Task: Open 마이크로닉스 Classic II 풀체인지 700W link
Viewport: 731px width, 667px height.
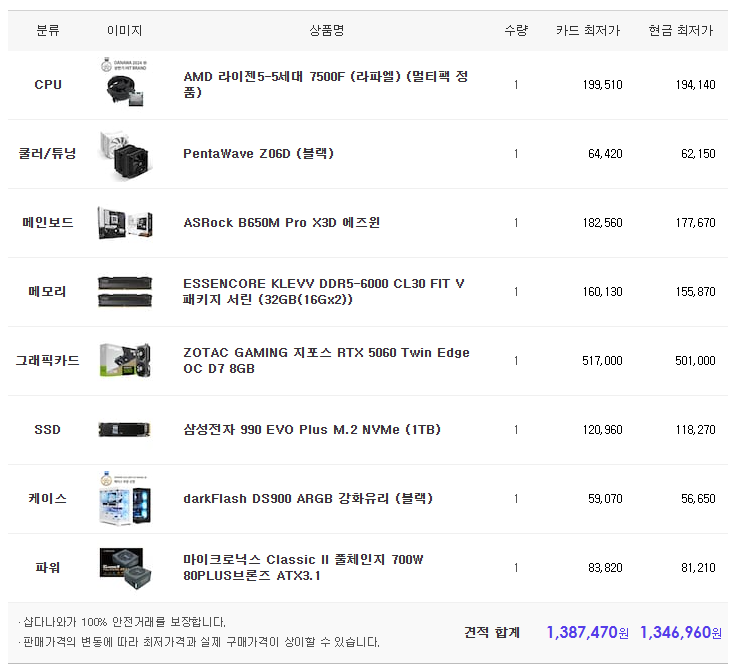Action: click(x=303, y=567)
